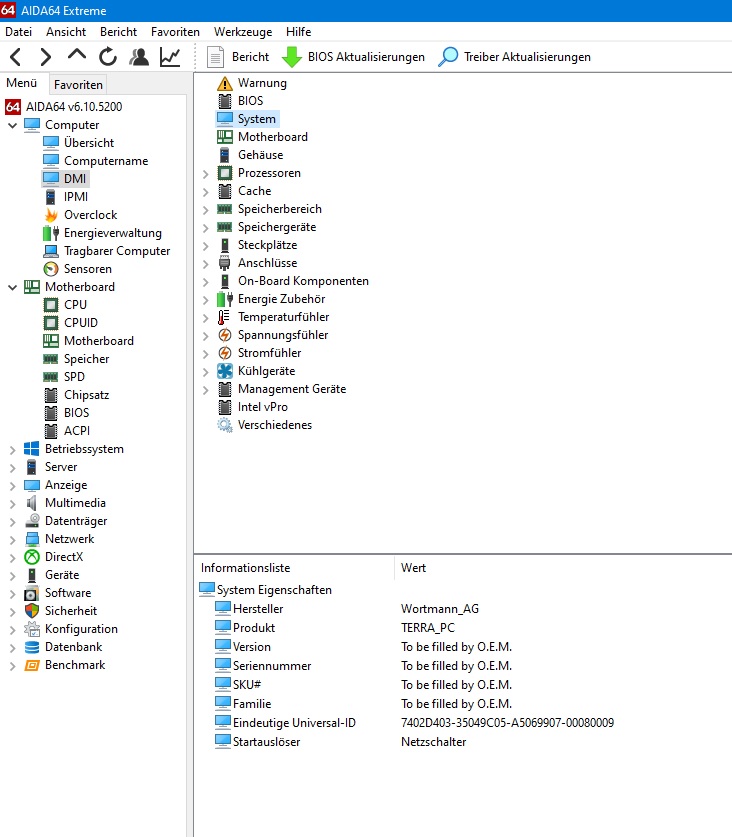Click the Datenbank database icon
Image resolution: width=732 pixels, height=837 pixels.
pyautogui.click(x=32, y=647)
